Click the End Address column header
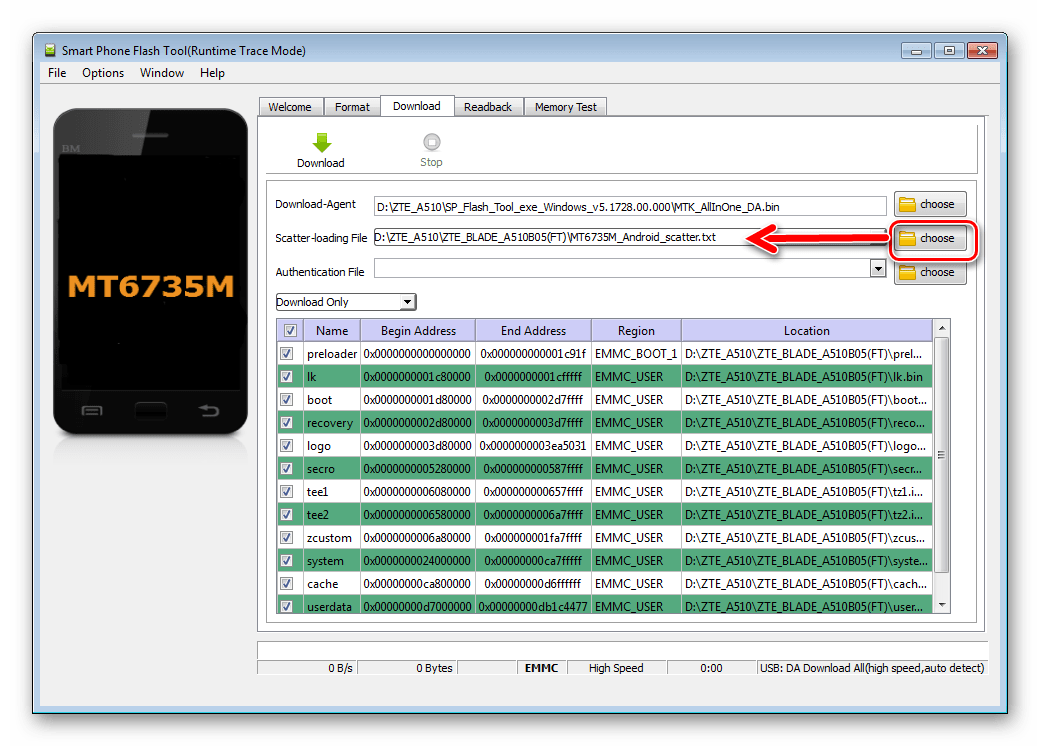Image resolution: width=1040 pixels, height=746 pixels. point(533,330)
